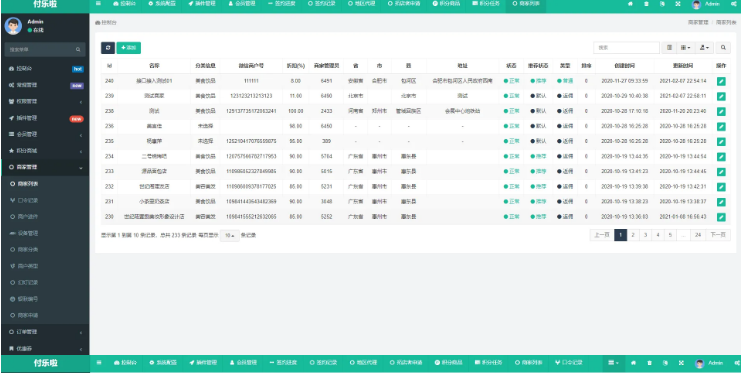Click the 更新时间 column header

click(683, 66)
